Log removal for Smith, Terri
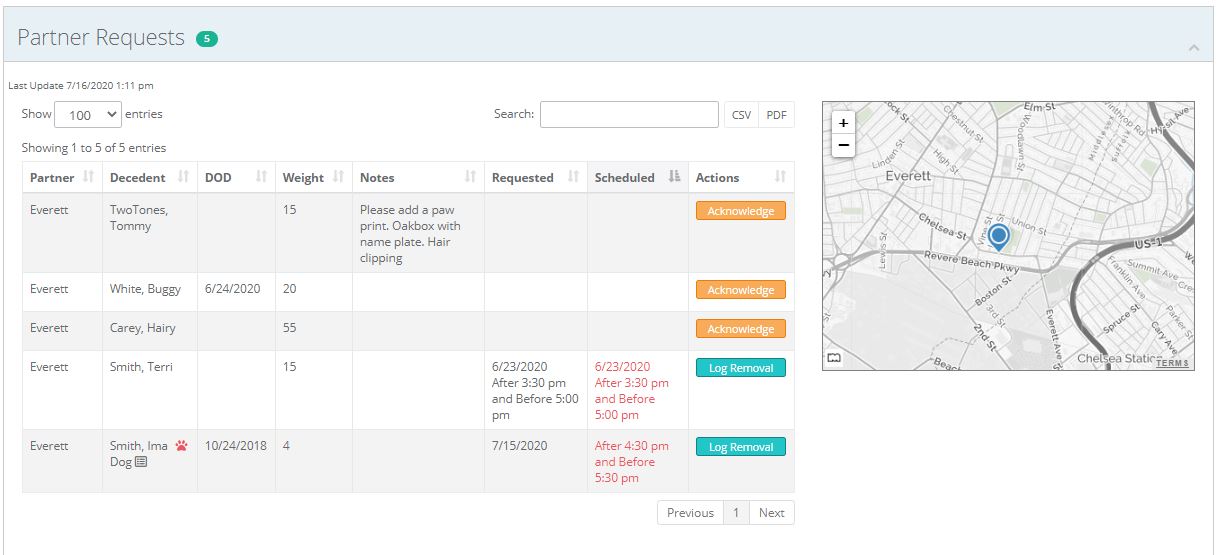Screen dimensions: 1220x555 (x=740, y=368)
